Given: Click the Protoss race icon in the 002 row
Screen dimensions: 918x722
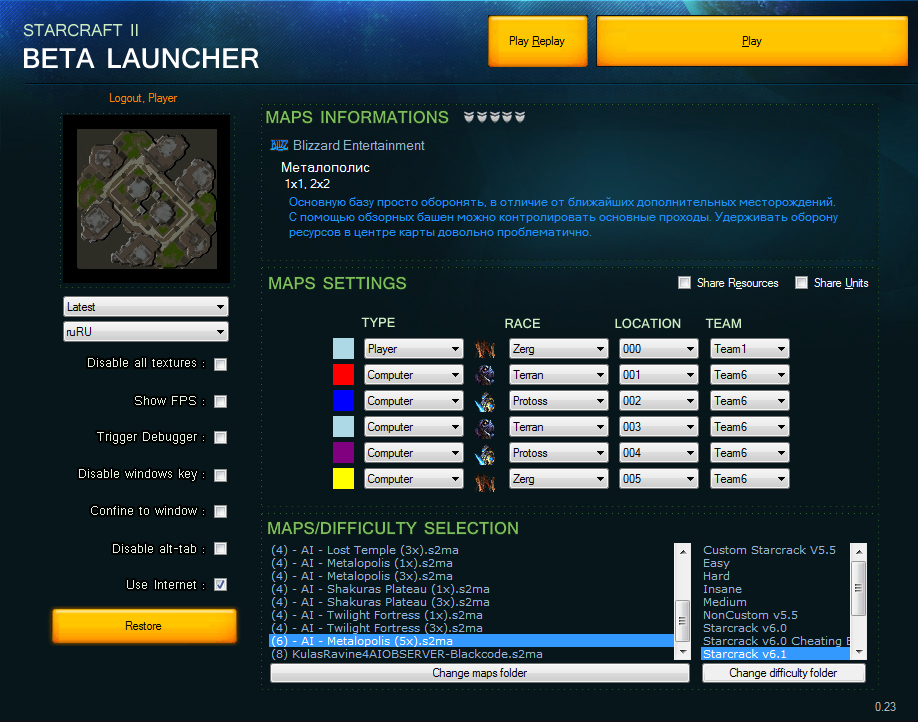Looking at the screenshot, I should pyautogui.click(x=485, y=401).
